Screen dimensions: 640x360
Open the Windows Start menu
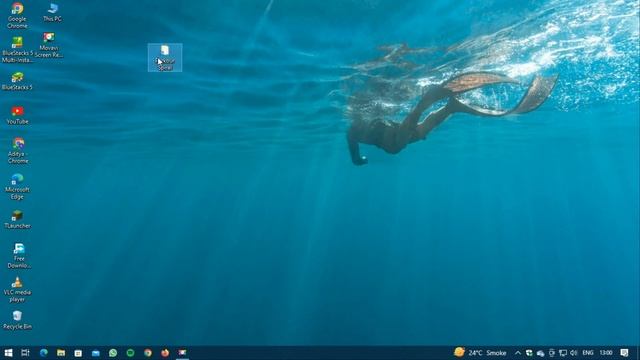pyautogui.click(x=8, y=353)
